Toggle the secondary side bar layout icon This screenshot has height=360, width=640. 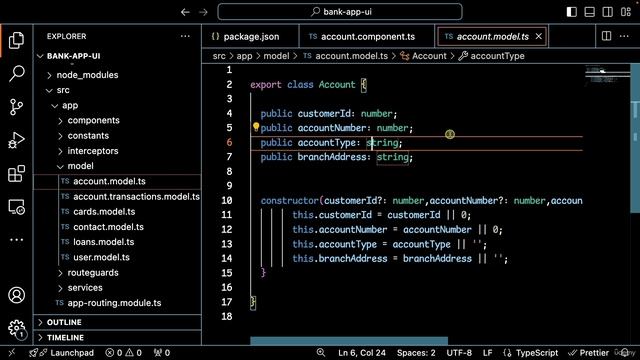pos(607,12)
